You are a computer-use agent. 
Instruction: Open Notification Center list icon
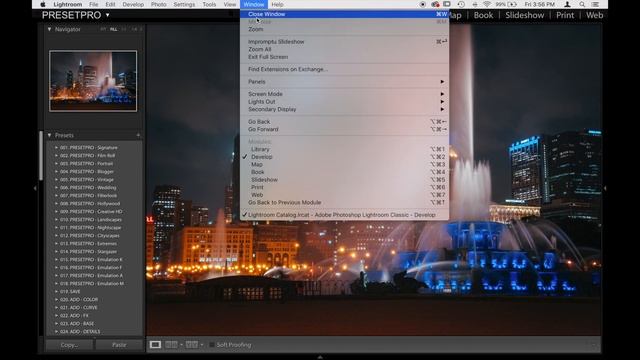point(595,4)
